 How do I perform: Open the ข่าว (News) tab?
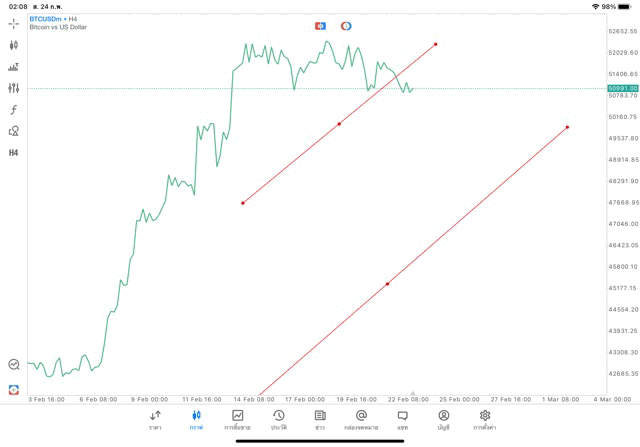coord(320,420)
